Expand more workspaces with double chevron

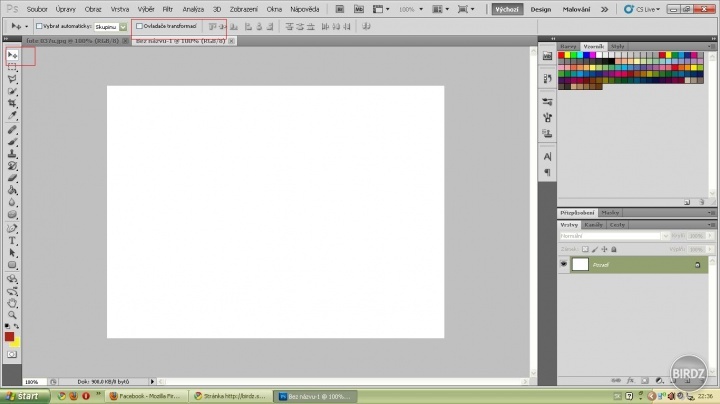(605, 9)
